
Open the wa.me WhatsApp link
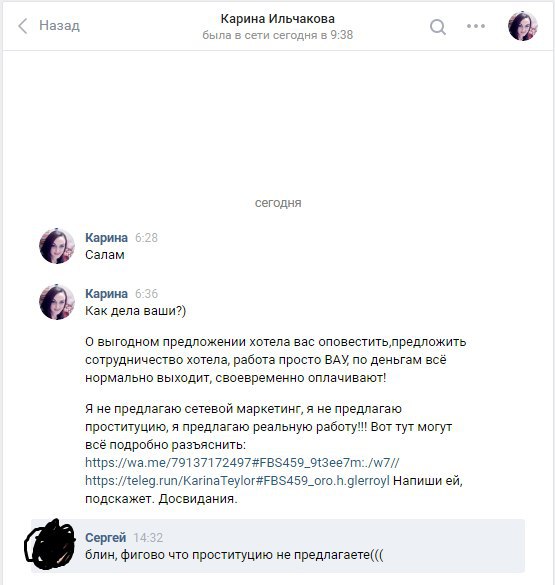[242, 463]
